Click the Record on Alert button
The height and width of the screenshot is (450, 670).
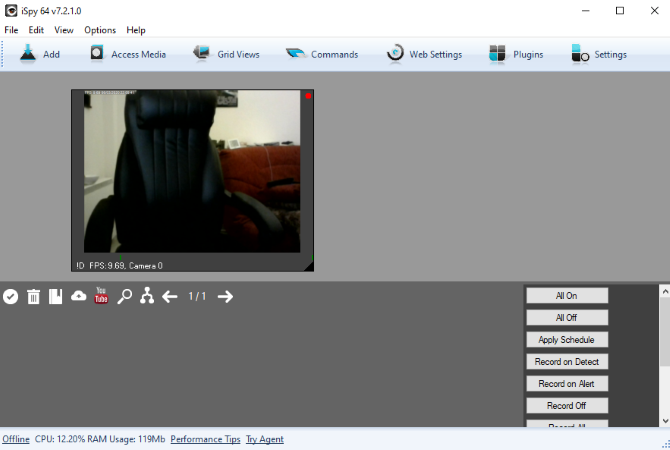tap(567, 384)
